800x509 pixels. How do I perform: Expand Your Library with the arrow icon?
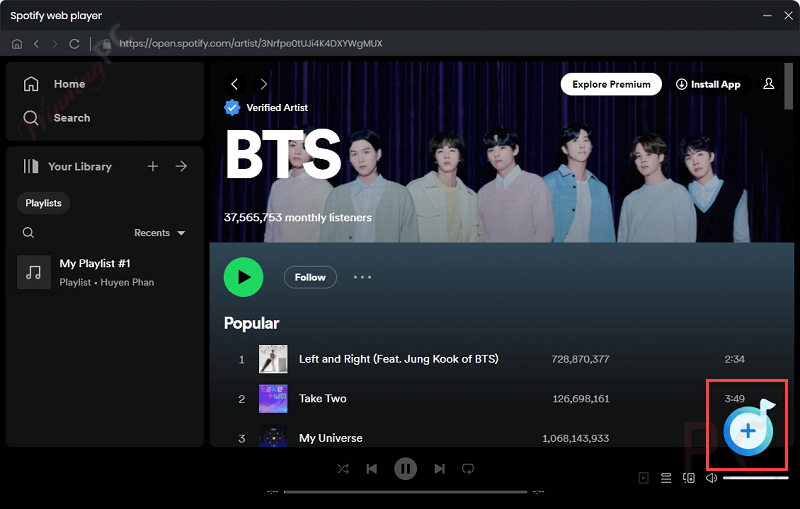click(181, 166)
